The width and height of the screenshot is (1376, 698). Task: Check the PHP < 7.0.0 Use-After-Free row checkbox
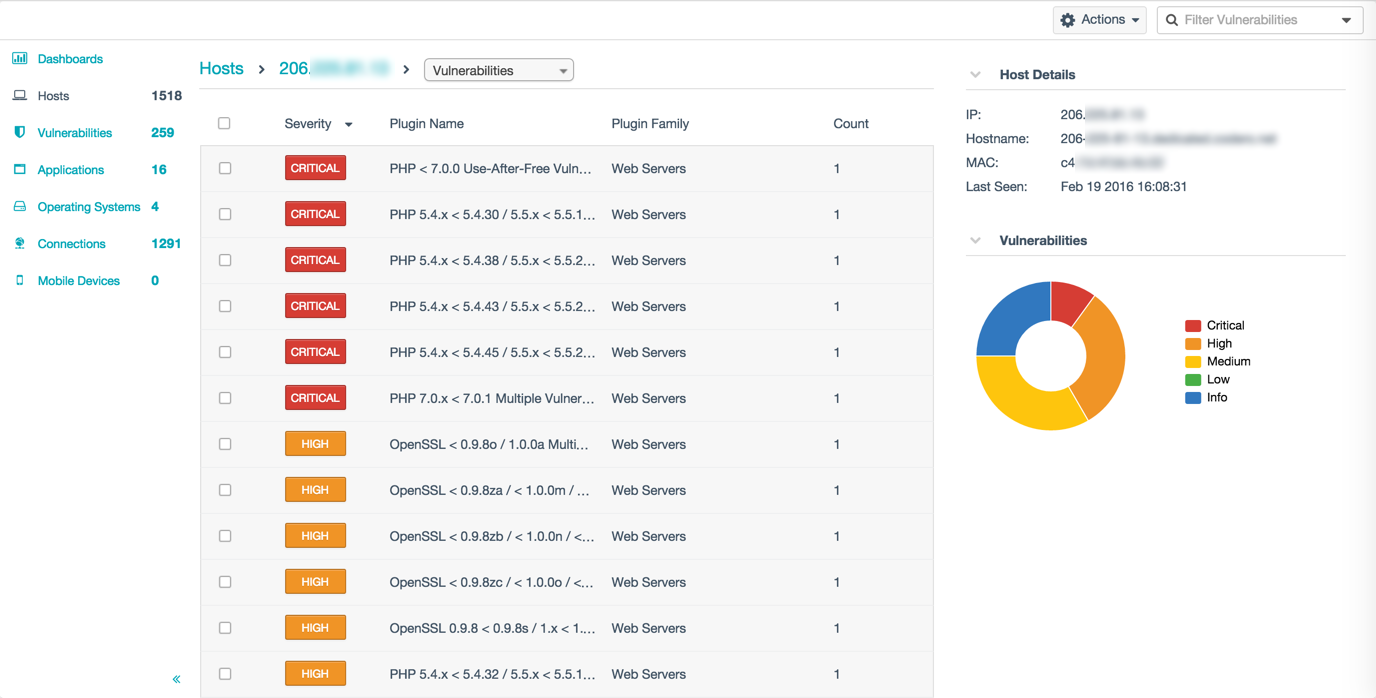pos(225,169)
